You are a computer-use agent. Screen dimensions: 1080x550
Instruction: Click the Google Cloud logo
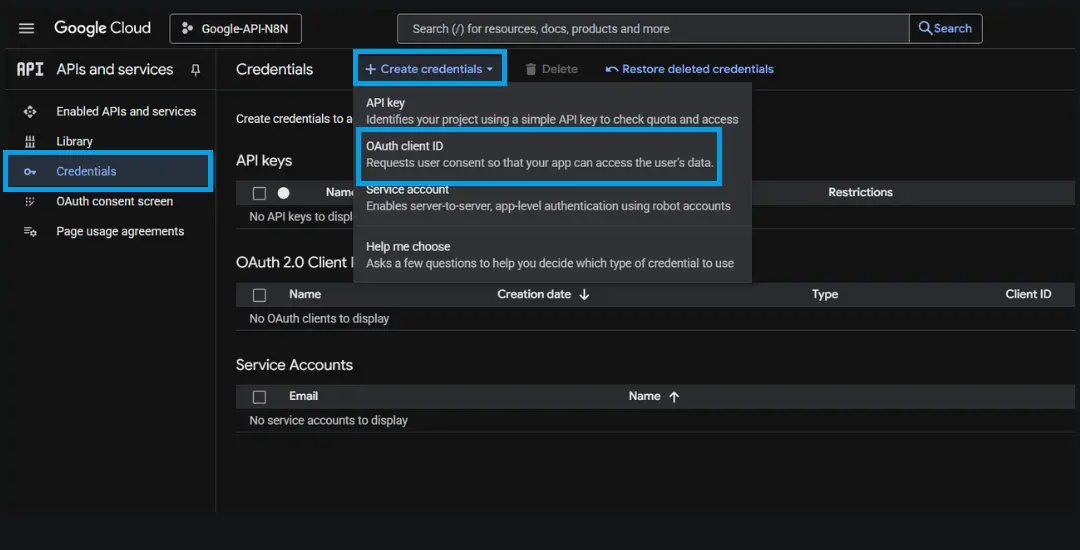pos(102,28)
